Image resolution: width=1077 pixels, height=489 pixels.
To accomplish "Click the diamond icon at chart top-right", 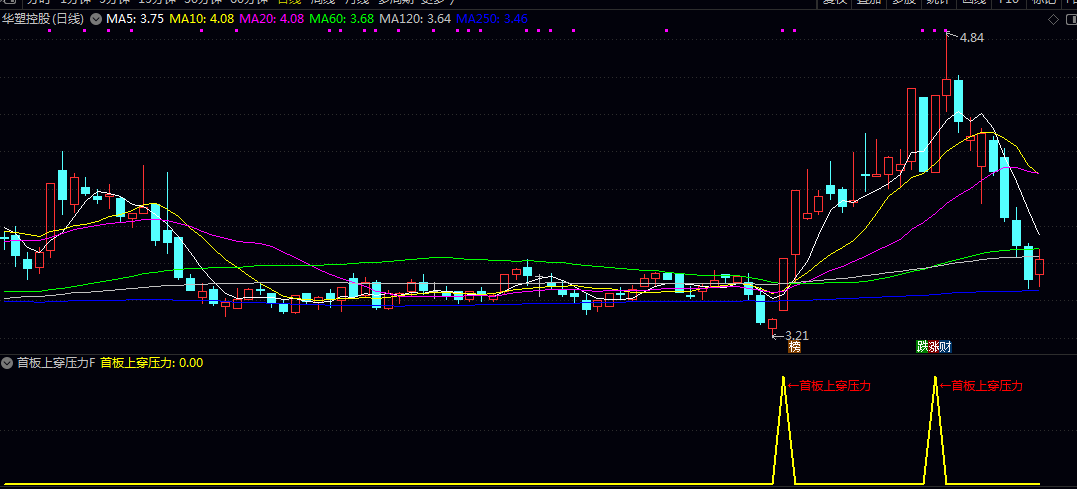I will click(1053, 20).
